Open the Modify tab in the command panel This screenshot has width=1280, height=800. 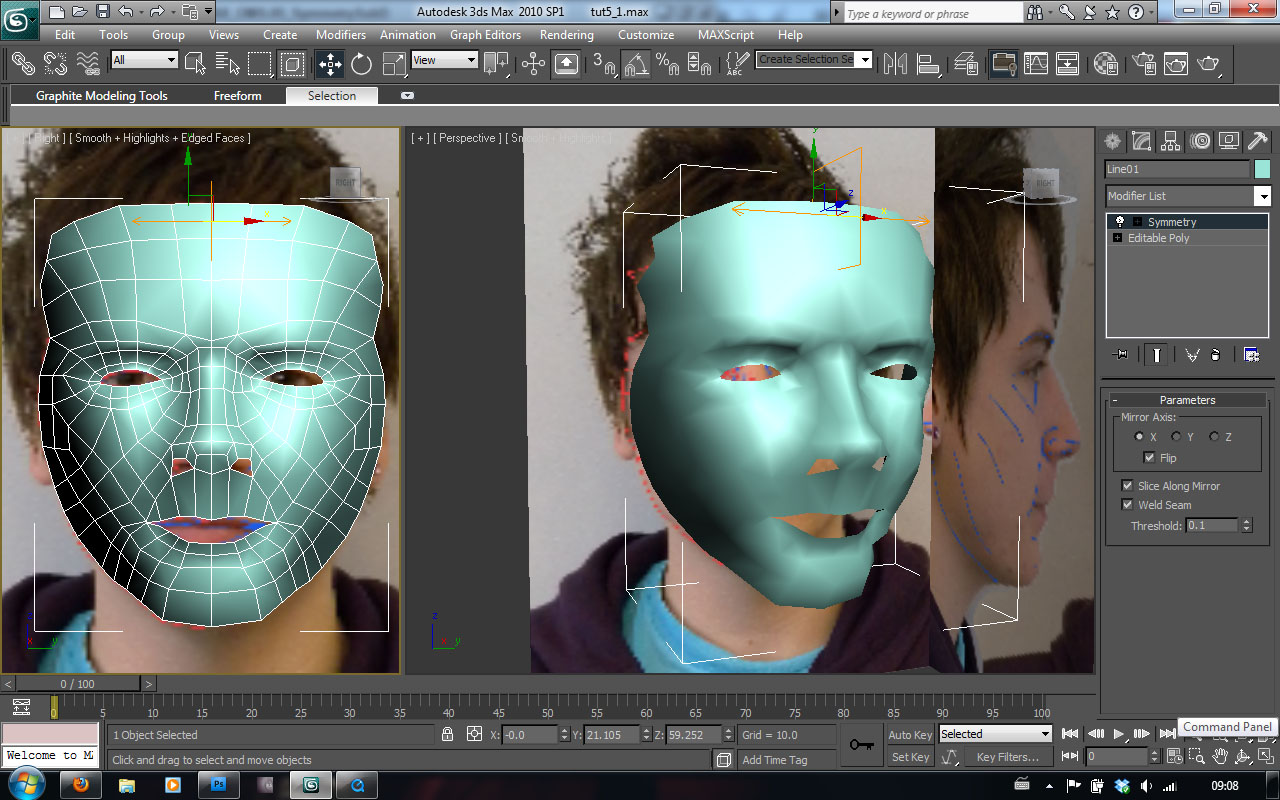tap(1141, 140)
